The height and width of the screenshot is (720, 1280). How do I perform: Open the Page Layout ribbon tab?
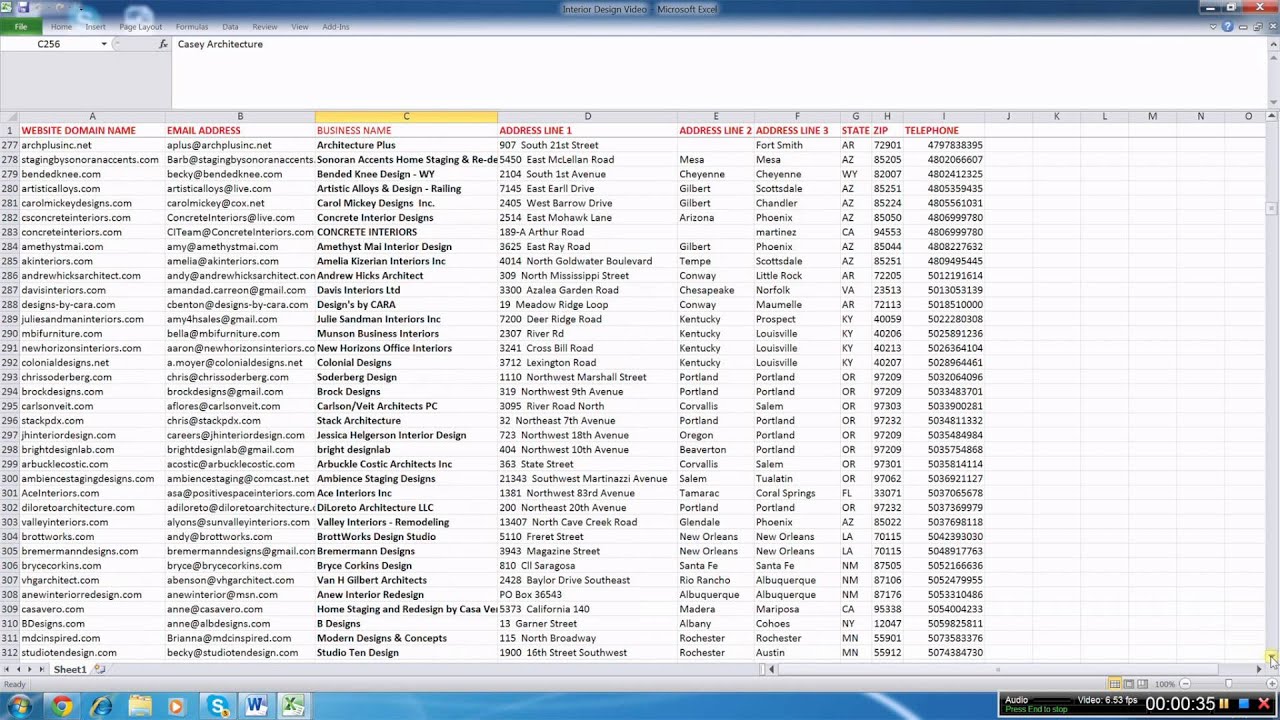point(140,27)
